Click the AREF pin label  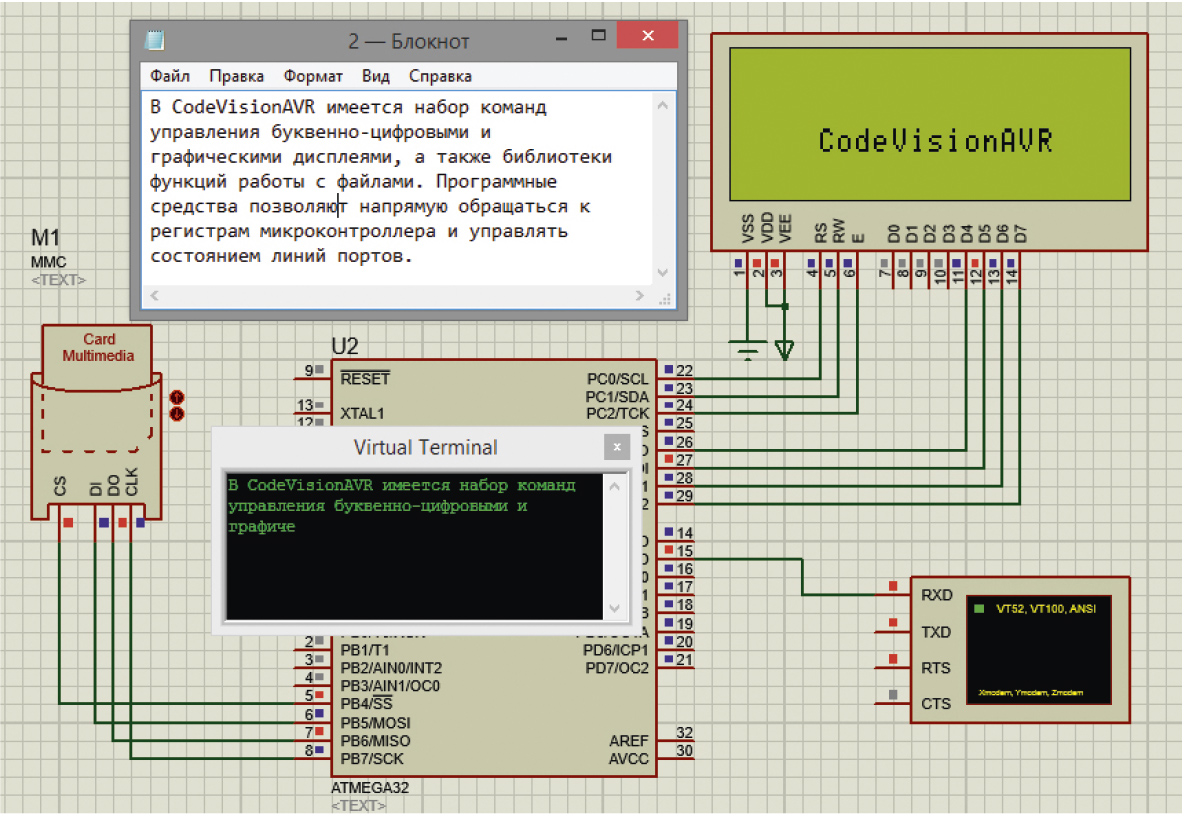pos(629,741)
